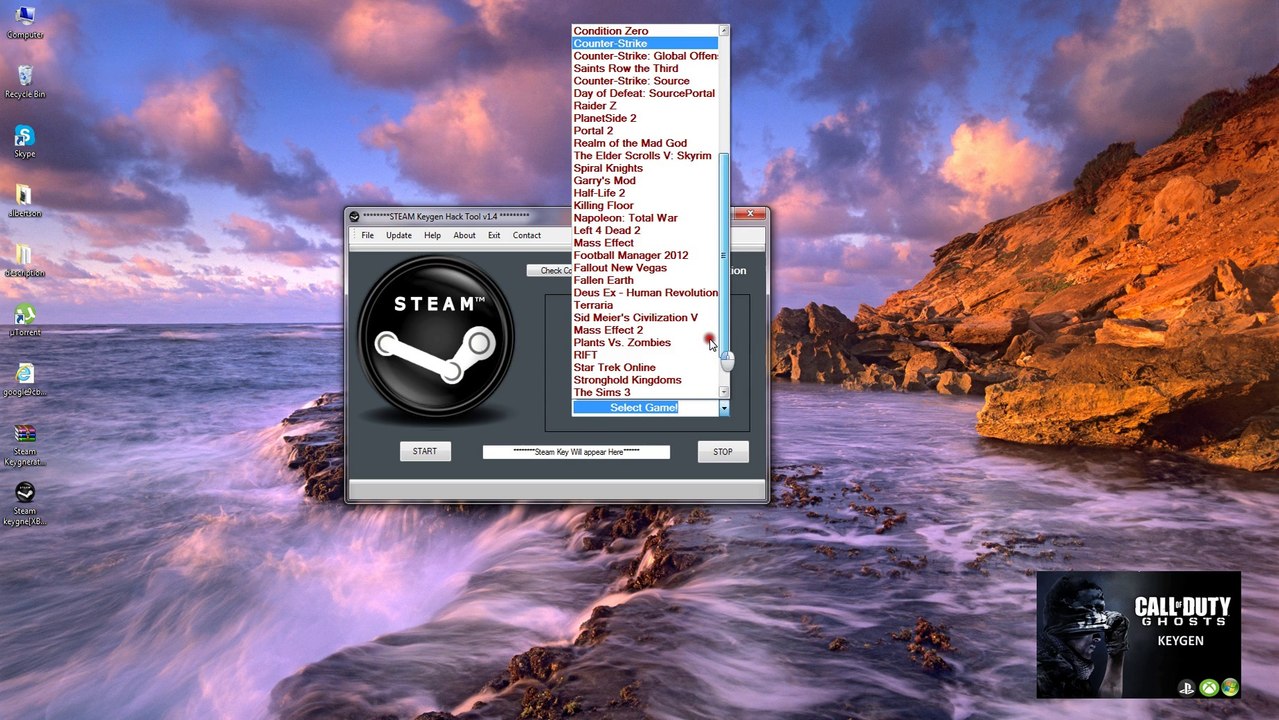Choose the highlighted Counter-Strike entry

coord(645,44)
